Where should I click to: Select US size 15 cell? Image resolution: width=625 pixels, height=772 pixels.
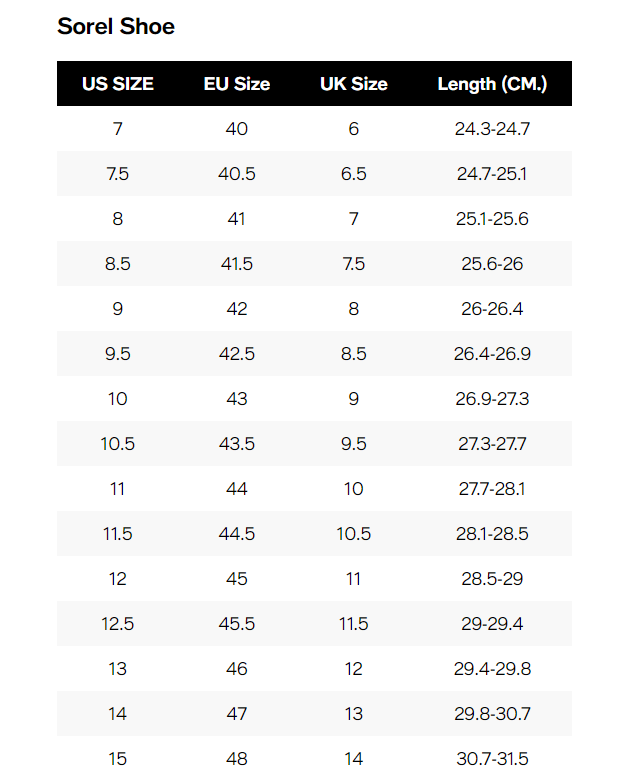pos(118,758)
